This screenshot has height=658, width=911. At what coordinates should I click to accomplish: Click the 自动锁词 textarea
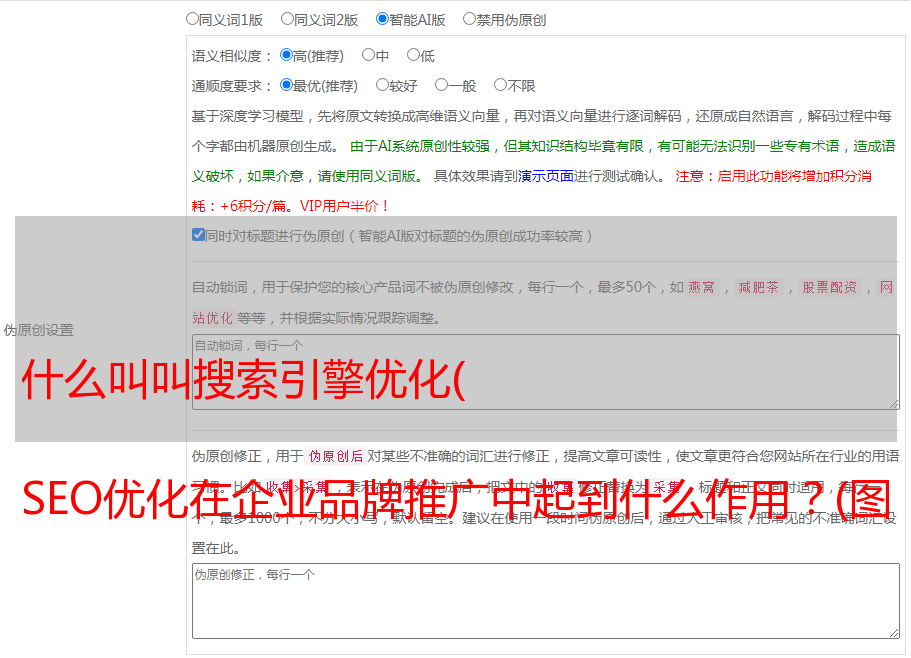[x=546, y=372]
